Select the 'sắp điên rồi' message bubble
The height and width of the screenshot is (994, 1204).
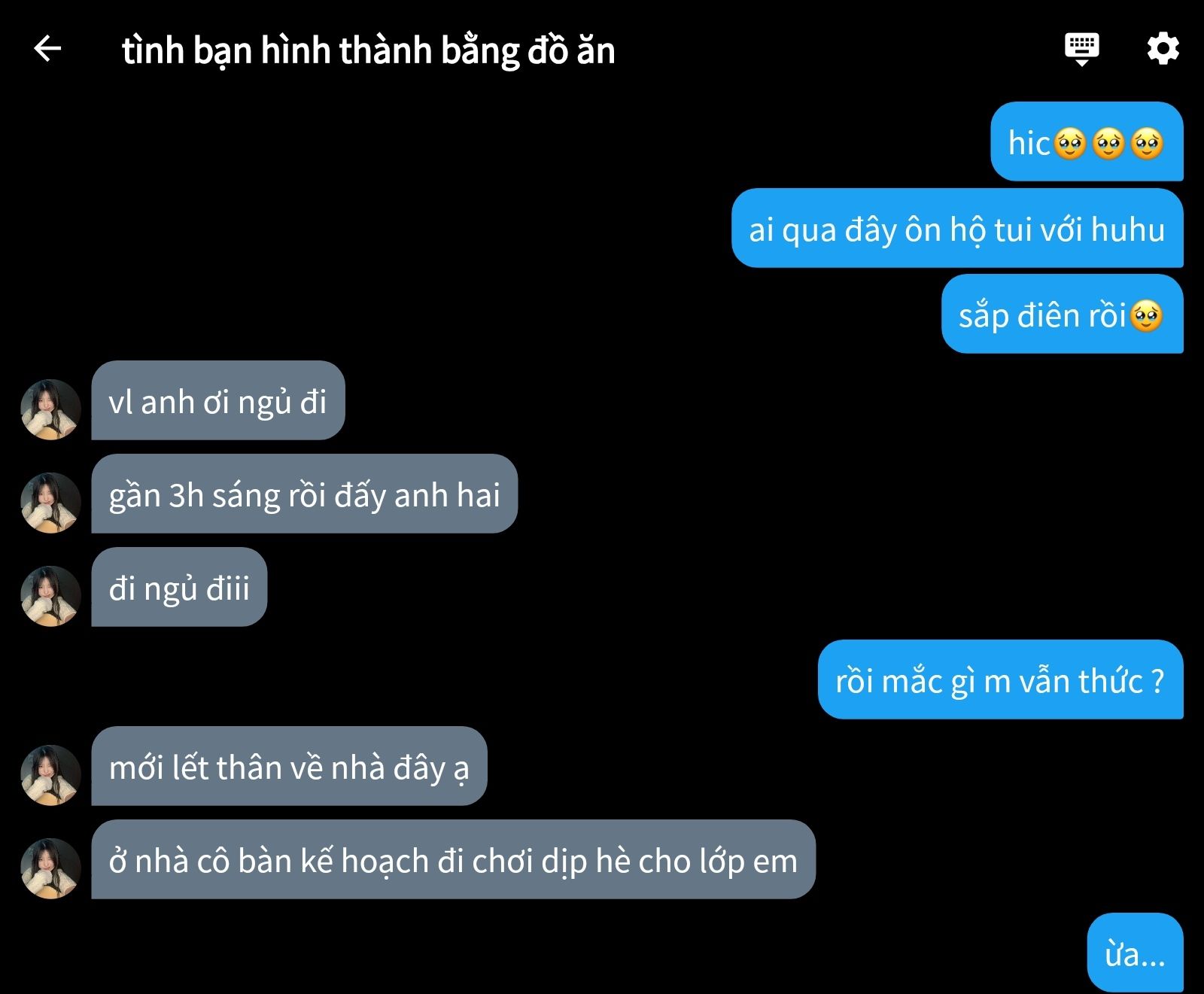(1062, 314)
